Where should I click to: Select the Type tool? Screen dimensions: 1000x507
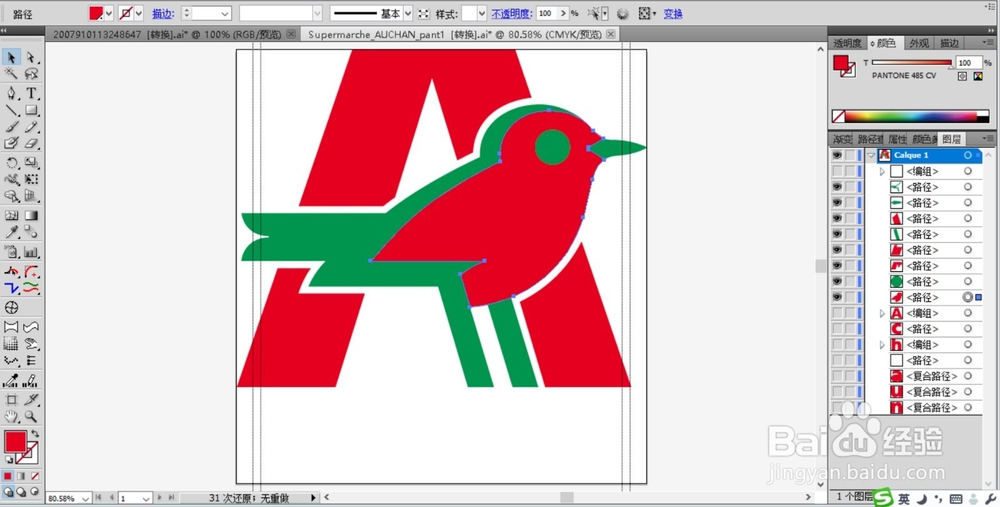[31, 93]
